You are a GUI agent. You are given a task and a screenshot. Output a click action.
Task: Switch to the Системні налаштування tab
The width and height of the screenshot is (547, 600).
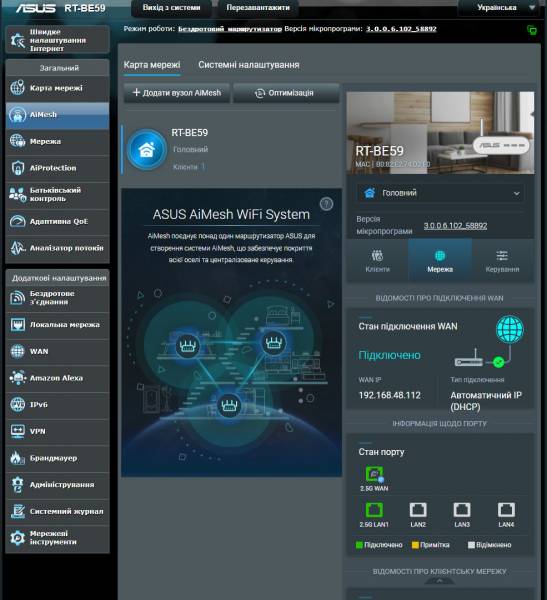(x=249, y=65)
